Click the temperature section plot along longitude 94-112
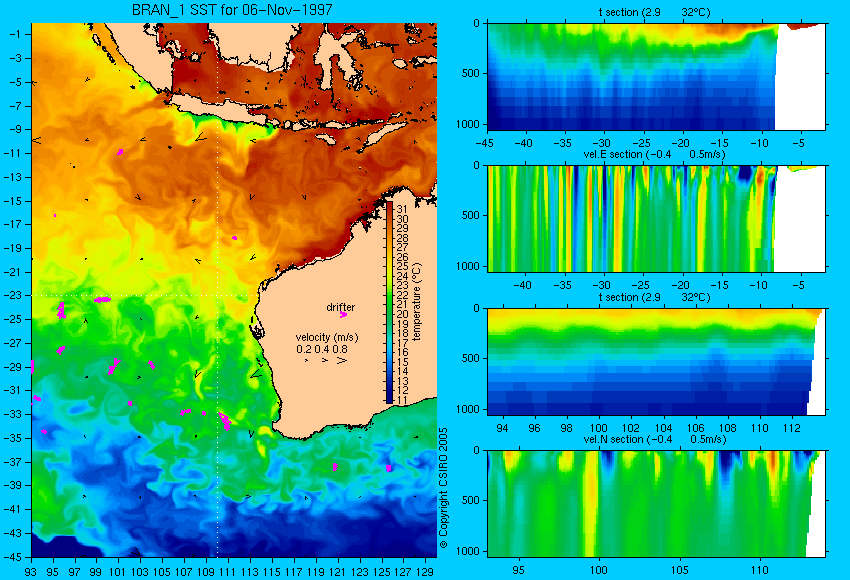This screenshot has width=850, height=580. (656, 361)
